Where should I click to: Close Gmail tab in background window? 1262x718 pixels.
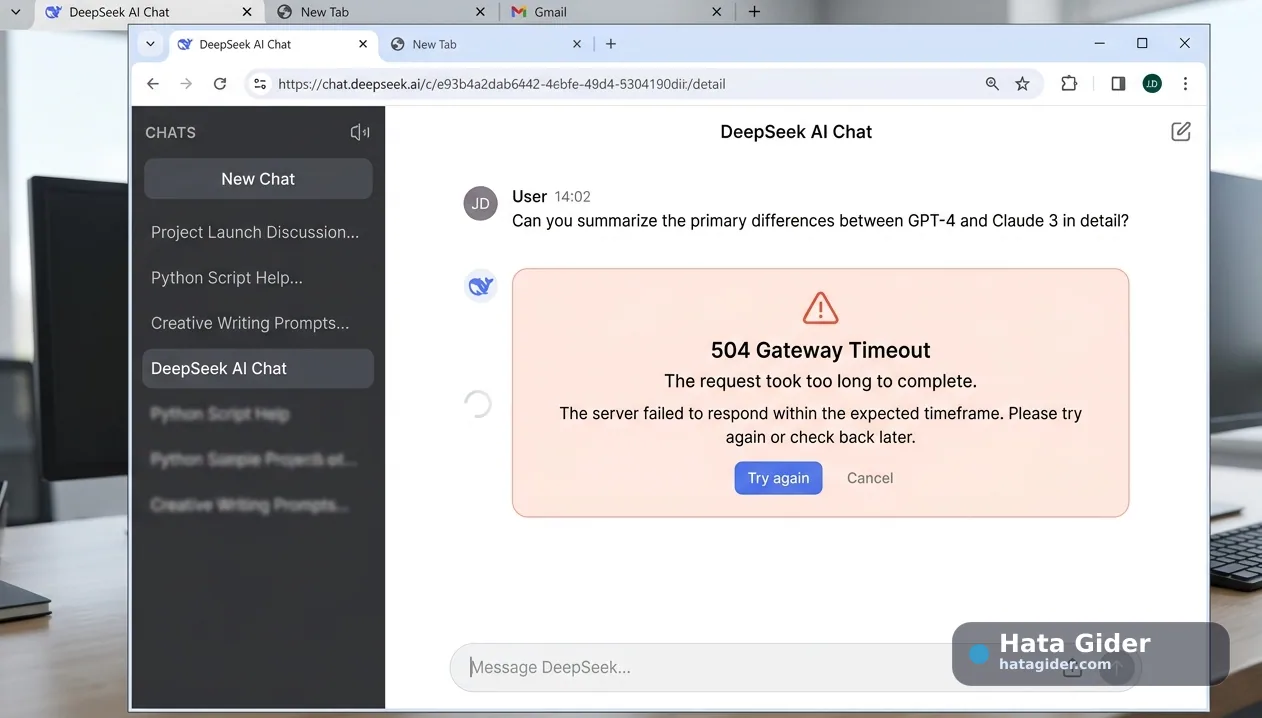[x=716, y=12]
